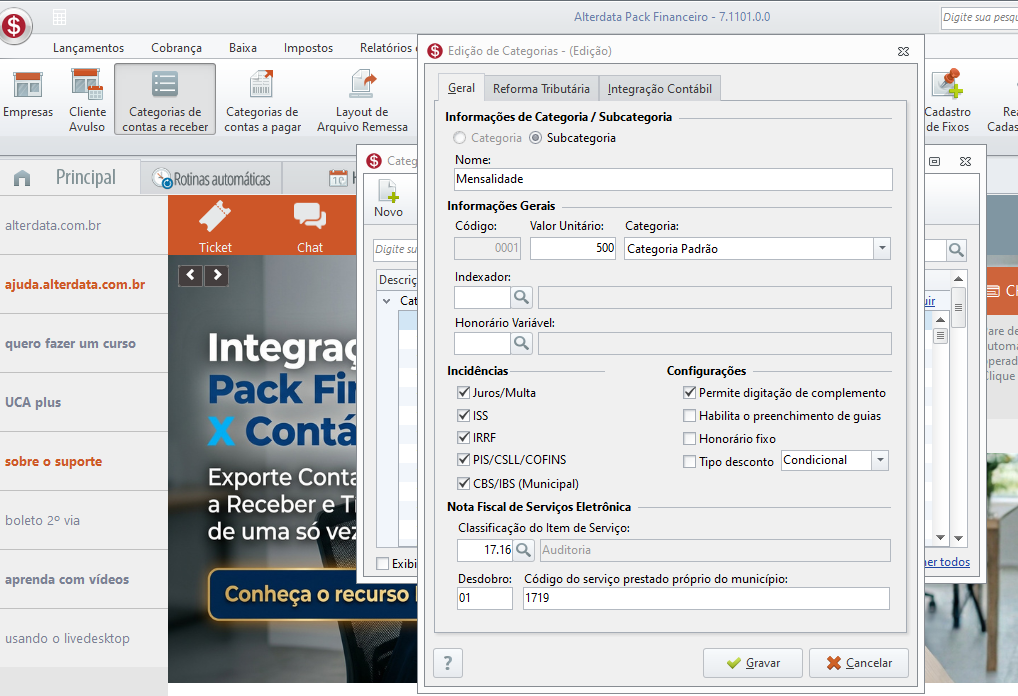Click Honorário Variável search magnifier icon
Screen dimensions: 1018x696
point(521,343)
